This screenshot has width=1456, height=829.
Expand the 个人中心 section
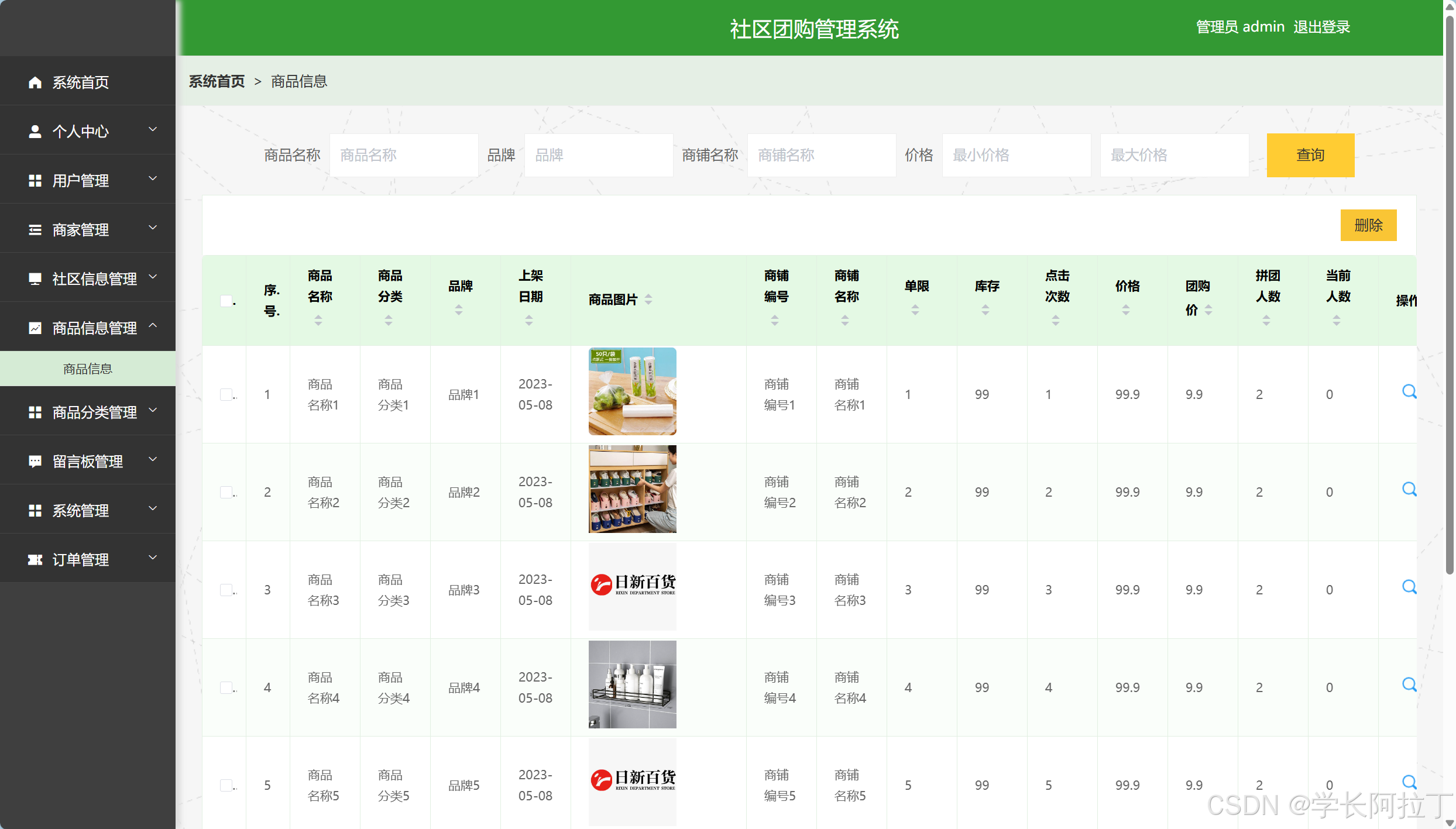(153, 129)
